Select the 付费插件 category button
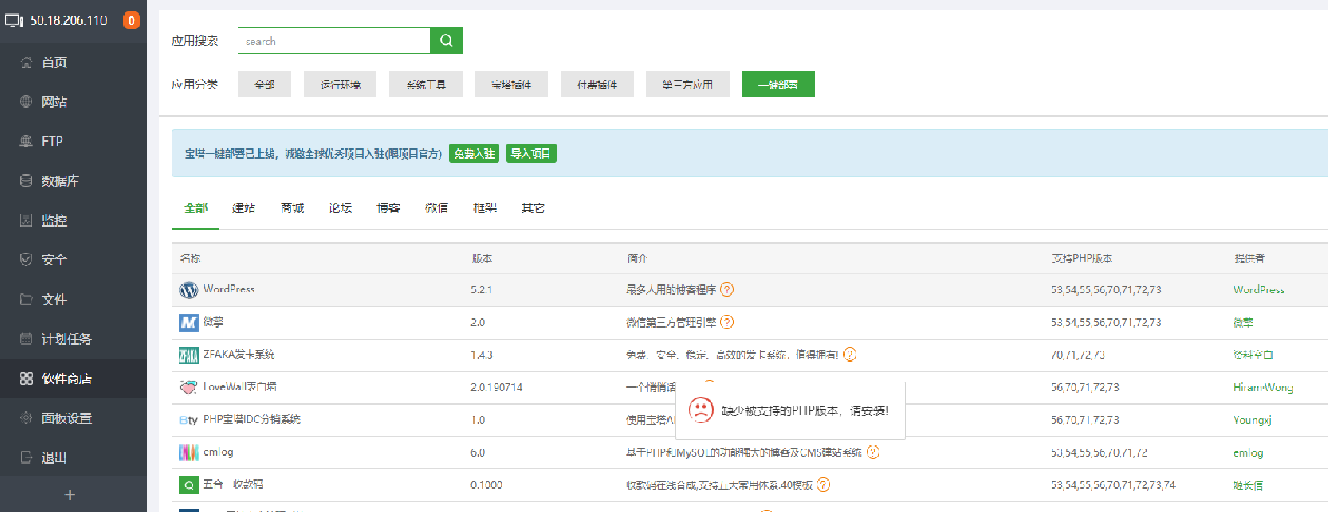 pyautogui.click(x=597, y=85)
